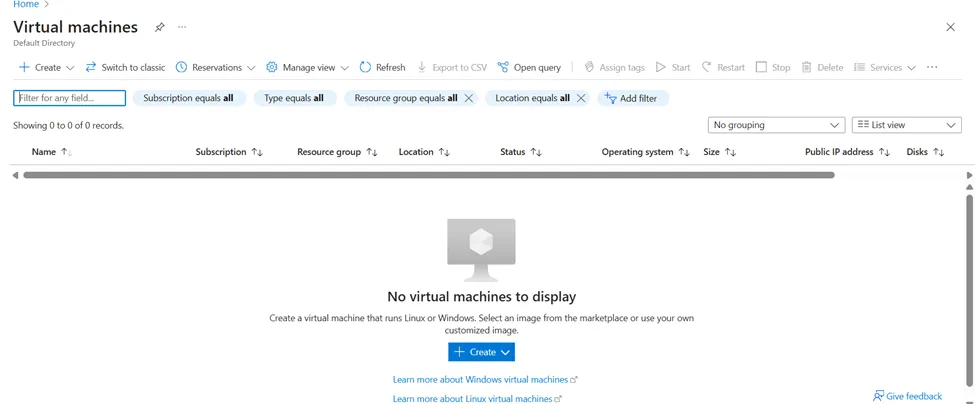The image size is (975, 404).
Task: Refresh the virtual machines list
Action: 382,67
